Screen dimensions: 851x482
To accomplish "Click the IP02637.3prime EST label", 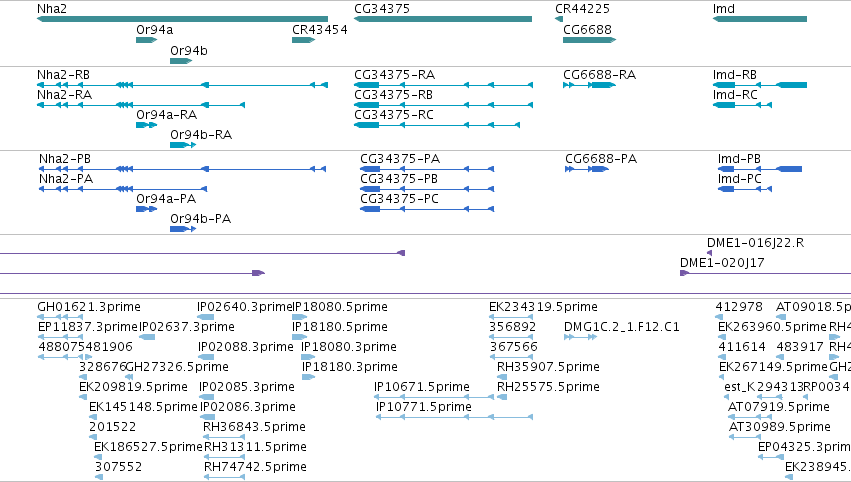I will 187,327.
